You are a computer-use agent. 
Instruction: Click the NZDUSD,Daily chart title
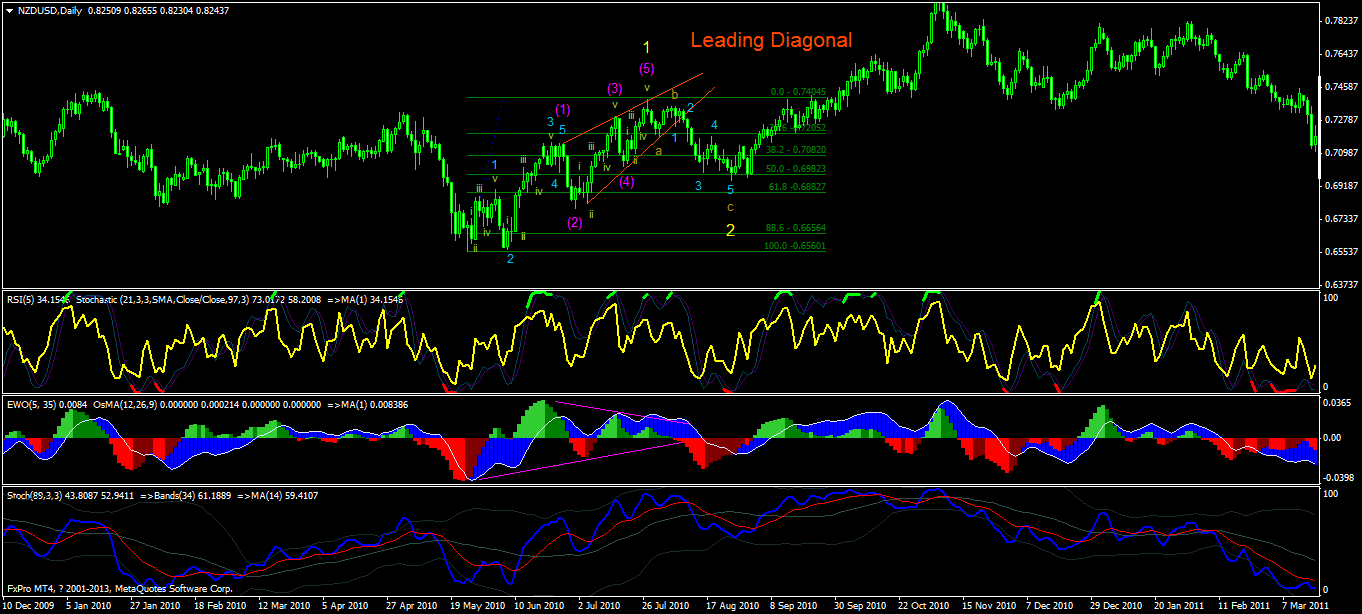(51, 9)
